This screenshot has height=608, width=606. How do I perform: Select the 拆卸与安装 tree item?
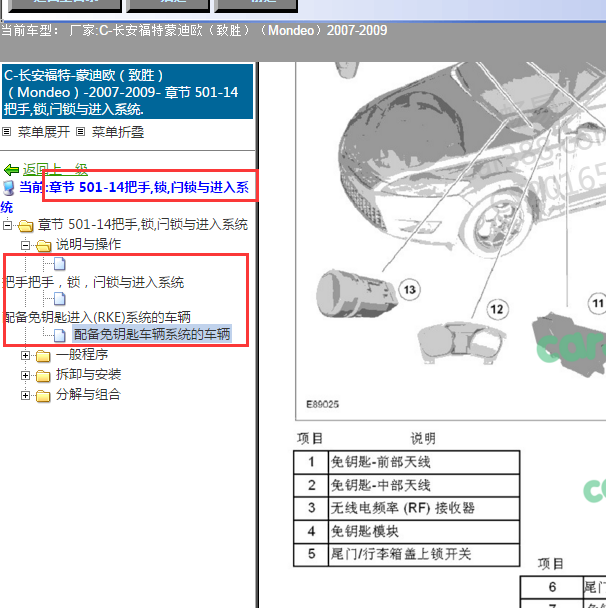pyautogui.click(x=88, y=375)
